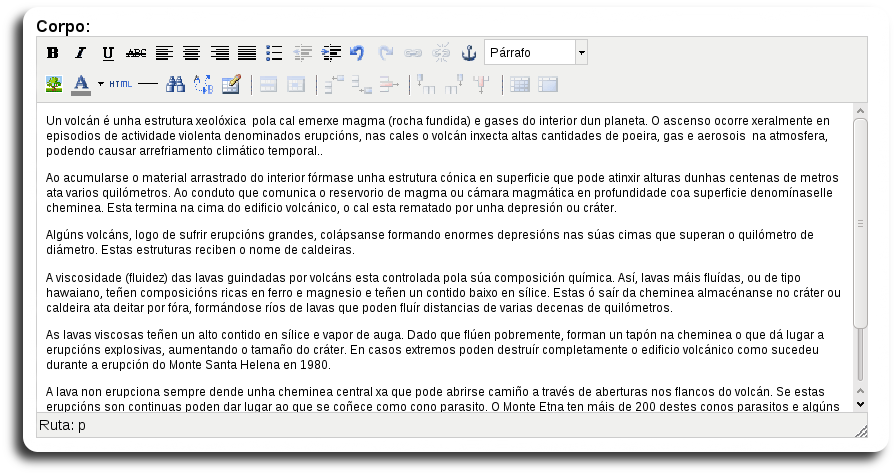Viewport: 896px width, 475px height.
Task: Click paragraph beginning 'Algúns volcáns, logo'
Action: click(x=429, y=242)
